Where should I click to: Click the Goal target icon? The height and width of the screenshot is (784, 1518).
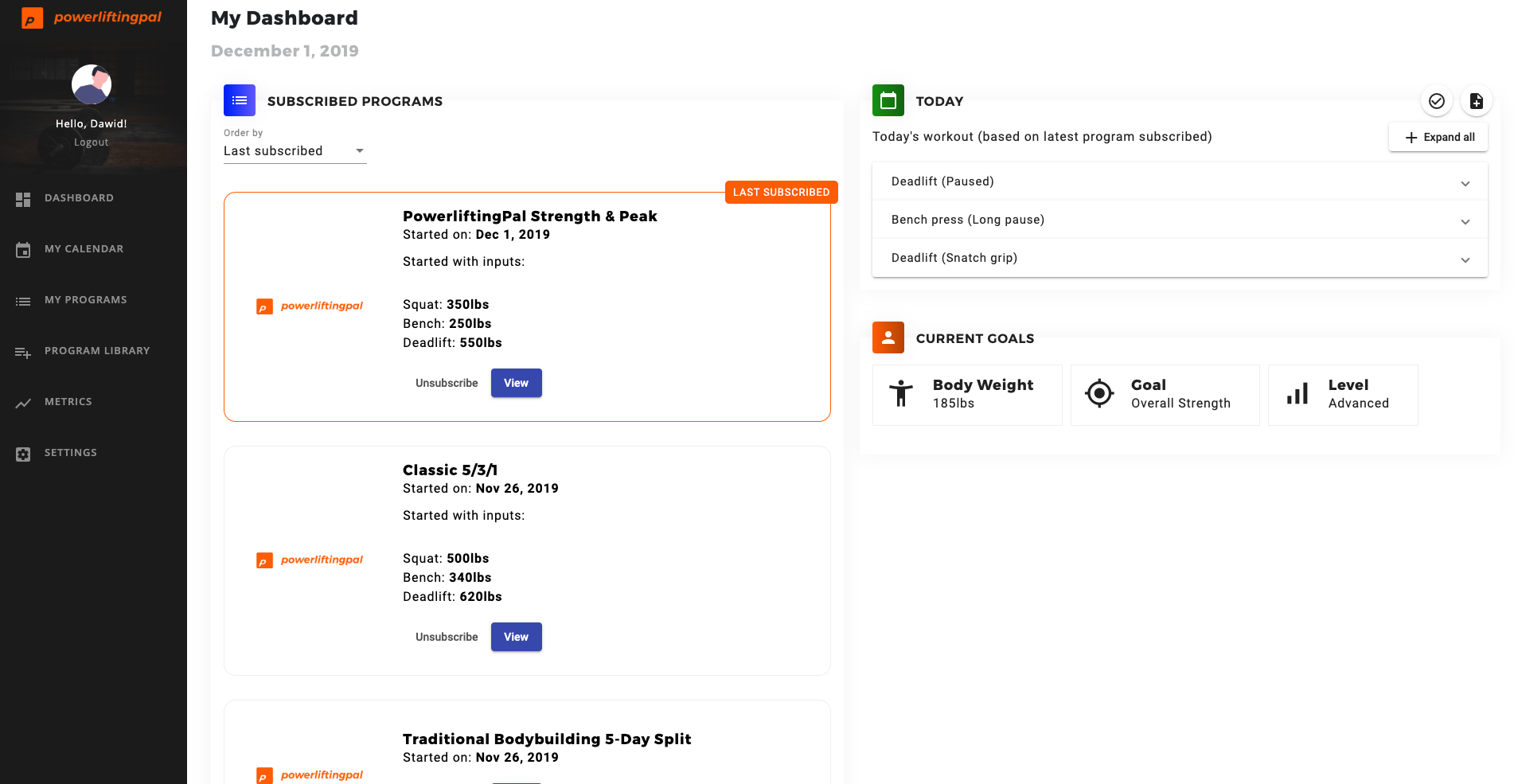(x=1099, y=393)
